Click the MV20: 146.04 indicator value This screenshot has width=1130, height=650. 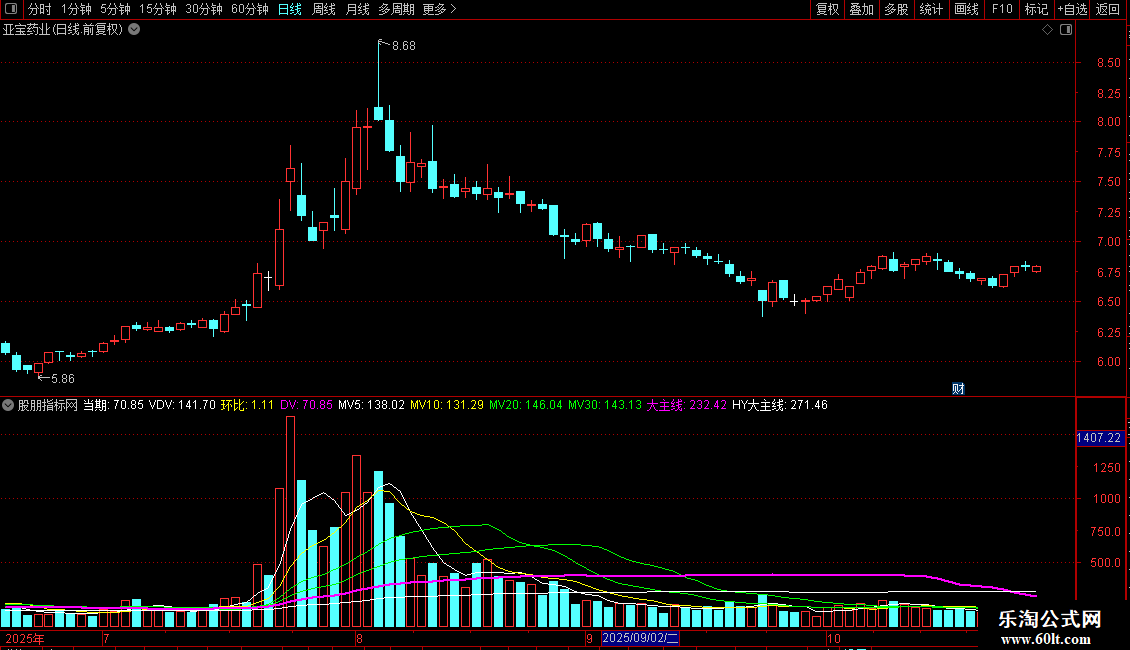point(526,405)
